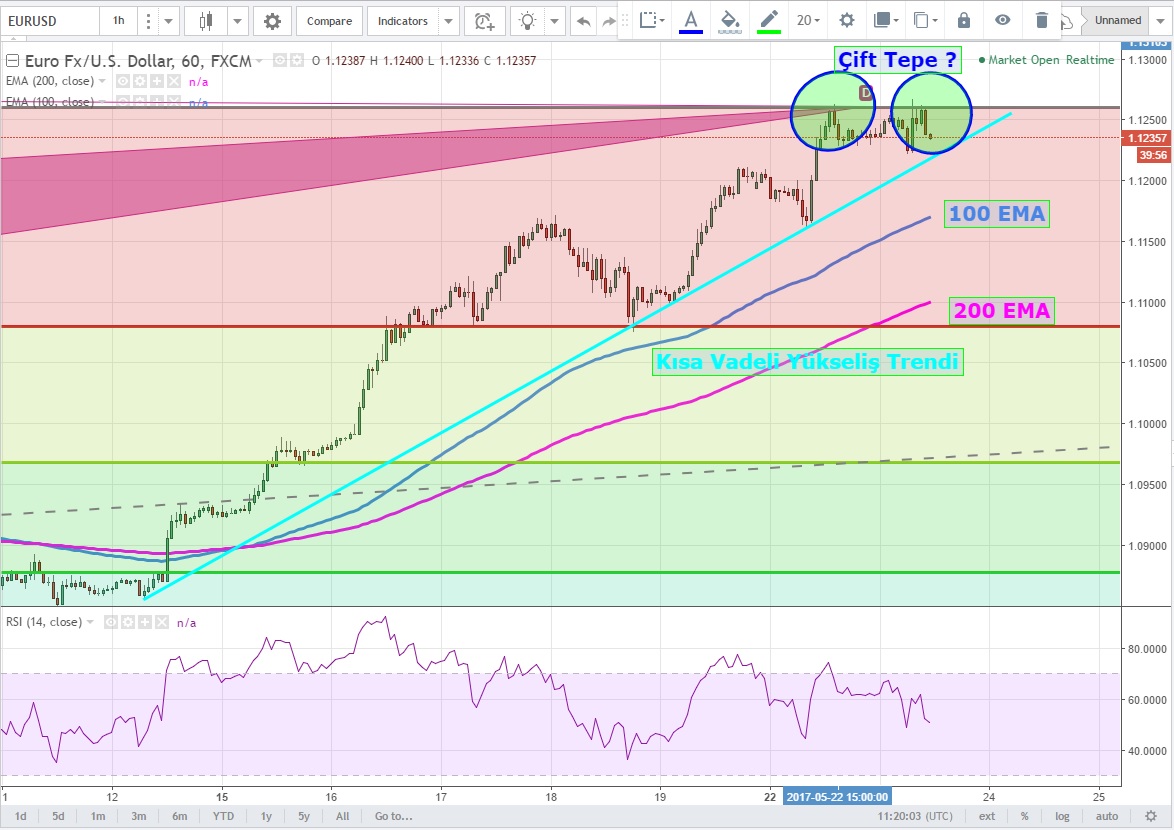This screenshot has height=830, width=1174.
Task: Click the undo arrow icon
Action: [584, 21]
